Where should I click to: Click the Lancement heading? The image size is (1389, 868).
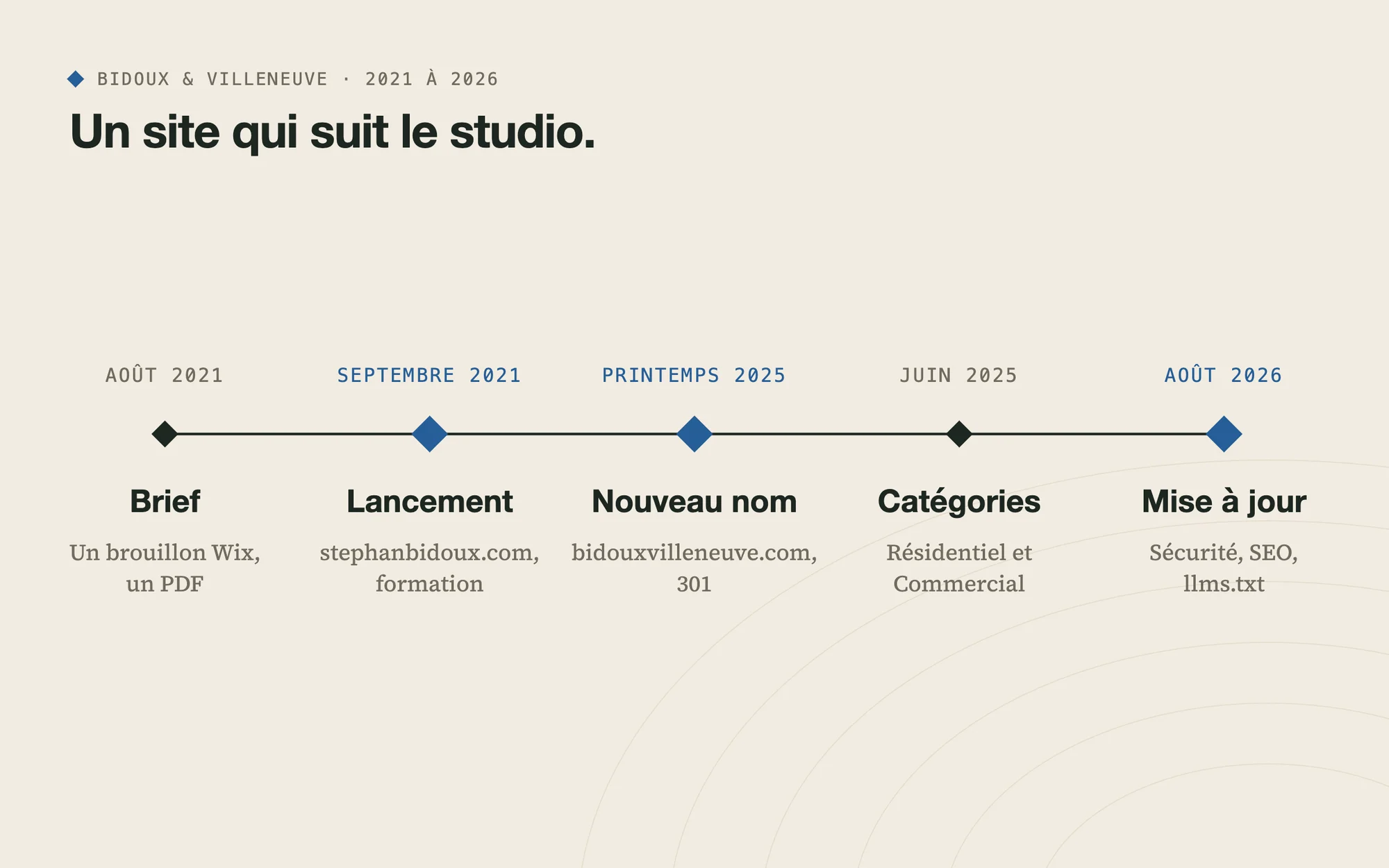430,501
